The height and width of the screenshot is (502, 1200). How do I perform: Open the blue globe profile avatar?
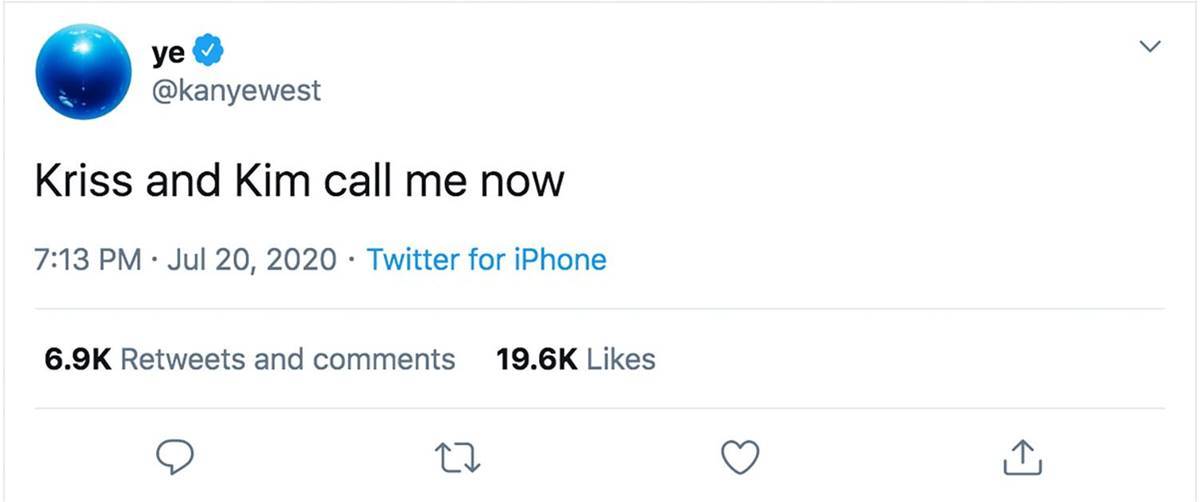click(84, 72)
